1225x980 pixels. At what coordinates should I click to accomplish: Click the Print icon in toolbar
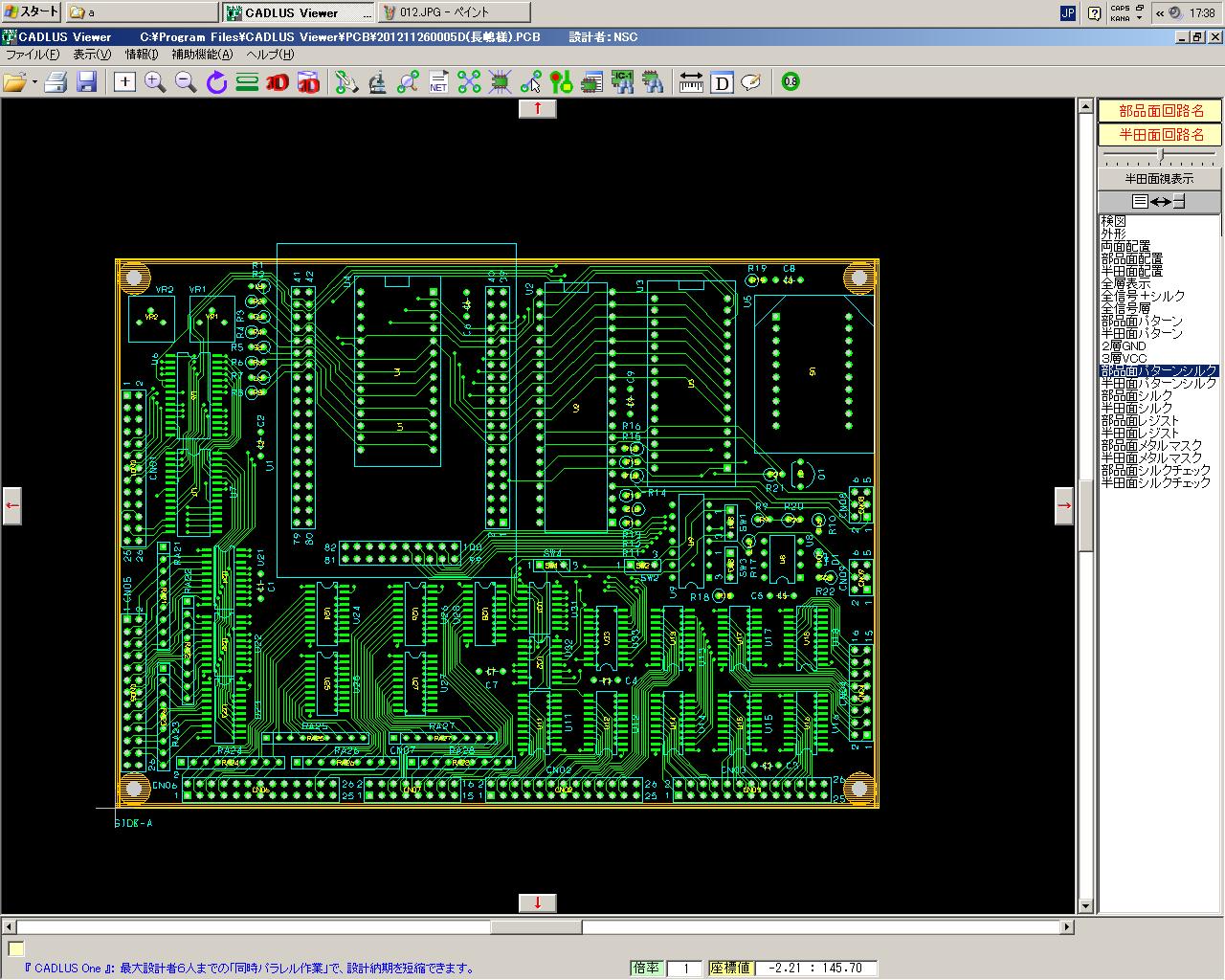56,82
